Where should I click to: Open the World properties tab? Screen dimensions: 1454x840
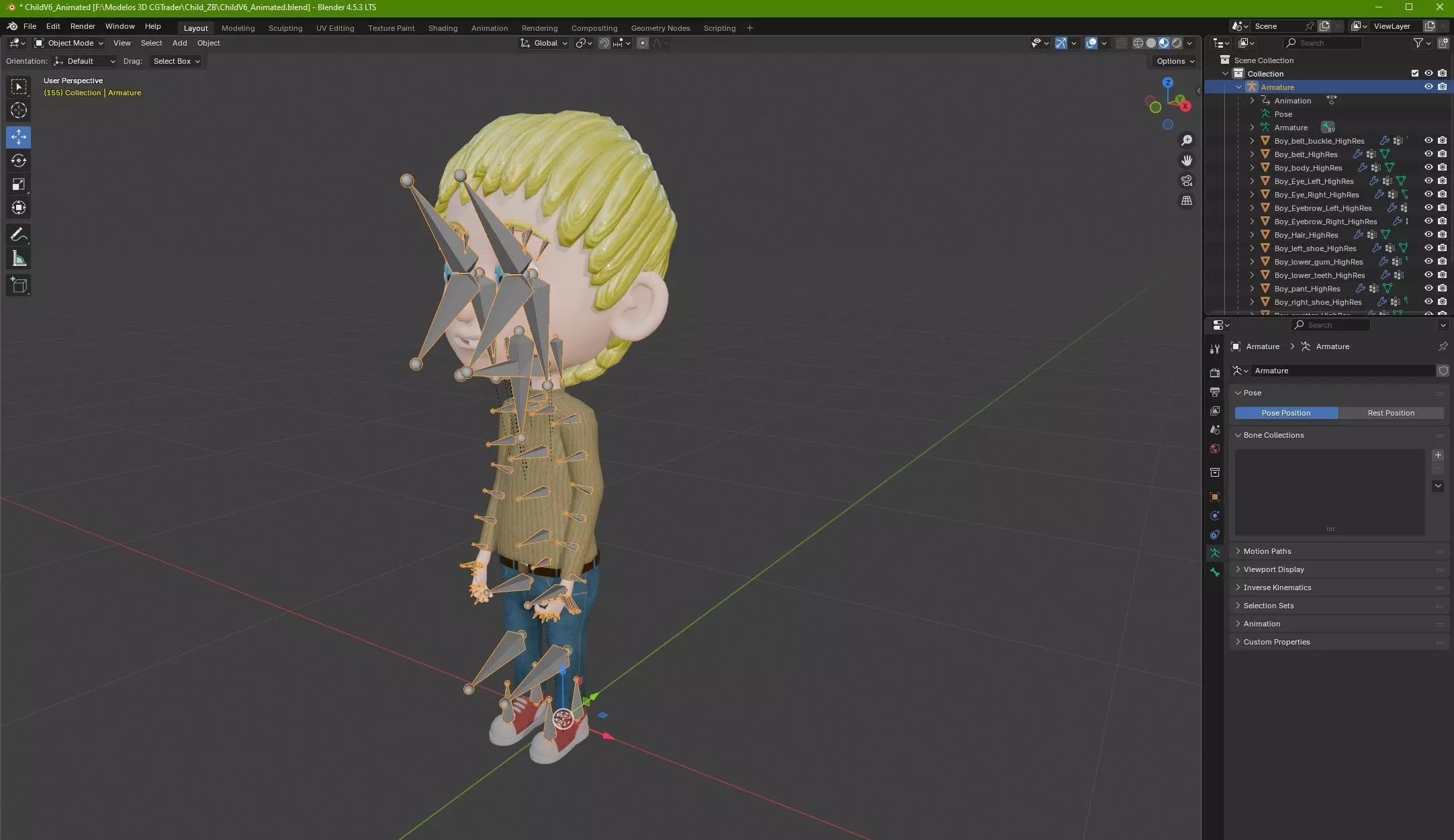click(1214, 449)
